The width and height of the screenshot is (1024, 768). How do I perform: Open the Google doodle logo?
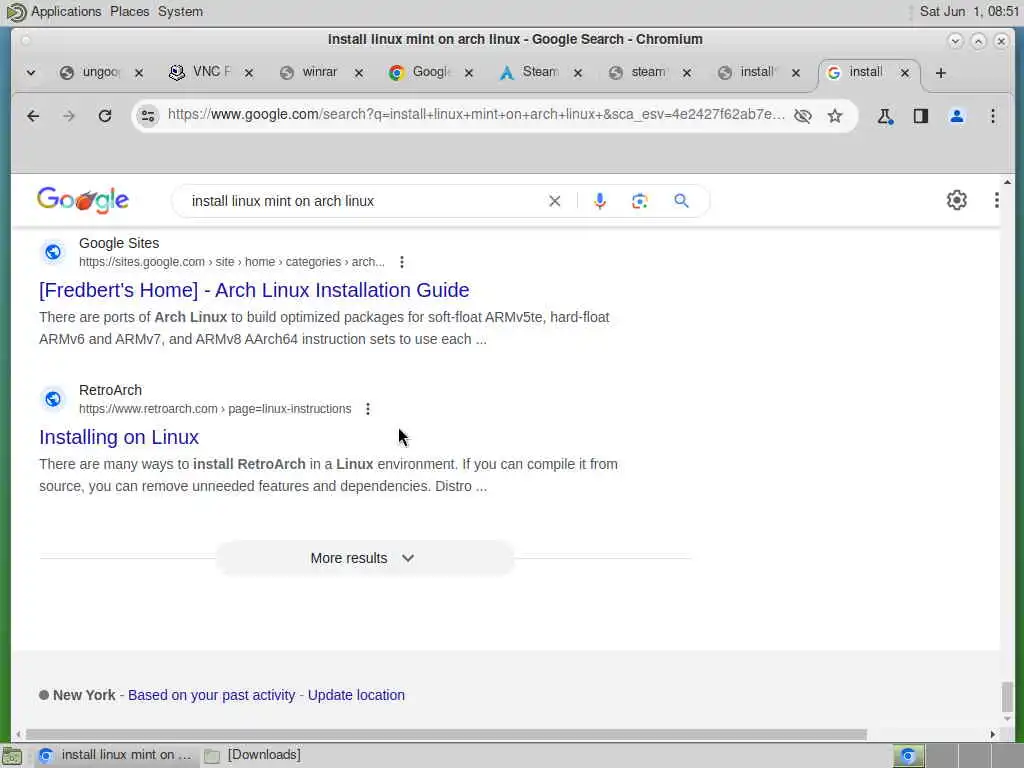(x=83, y=200)
